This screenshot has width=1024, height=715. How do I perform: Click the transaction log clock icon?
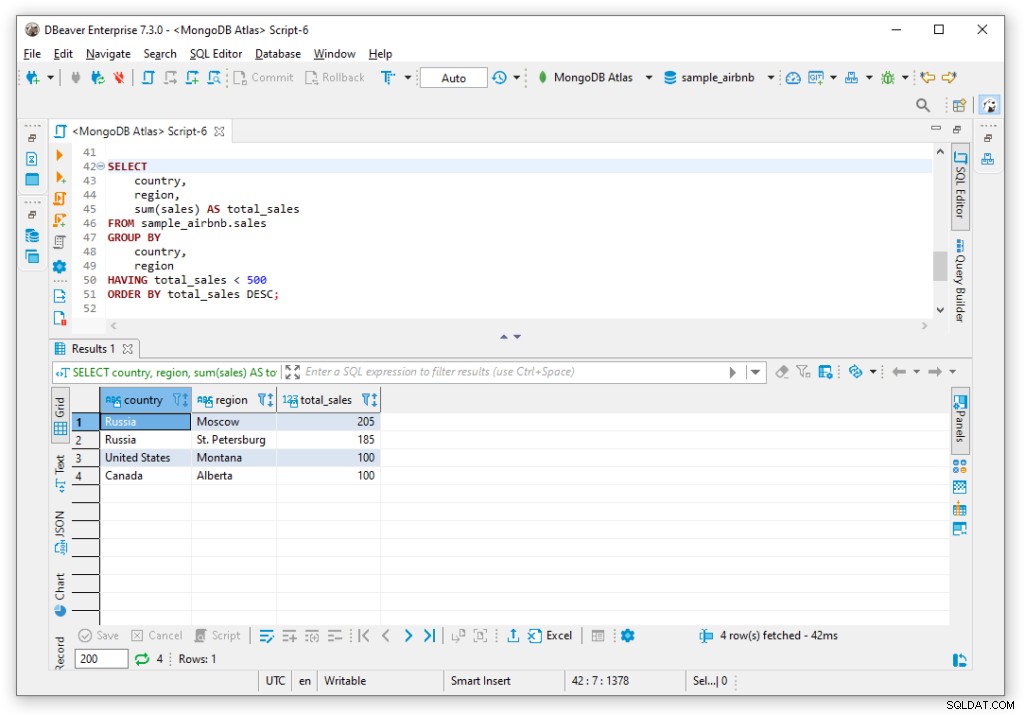coord(500,78)
